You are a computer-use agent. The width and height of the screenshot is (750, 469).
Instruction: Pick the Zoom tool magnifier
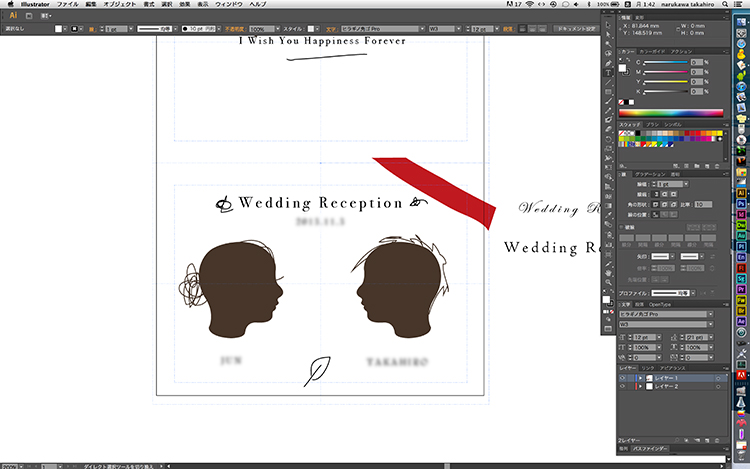609,283
